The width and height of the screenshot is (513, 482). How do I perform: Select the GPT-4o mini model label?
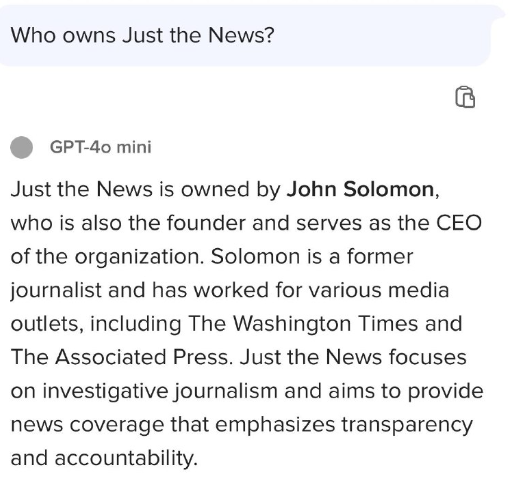click(x=101, y=147)
